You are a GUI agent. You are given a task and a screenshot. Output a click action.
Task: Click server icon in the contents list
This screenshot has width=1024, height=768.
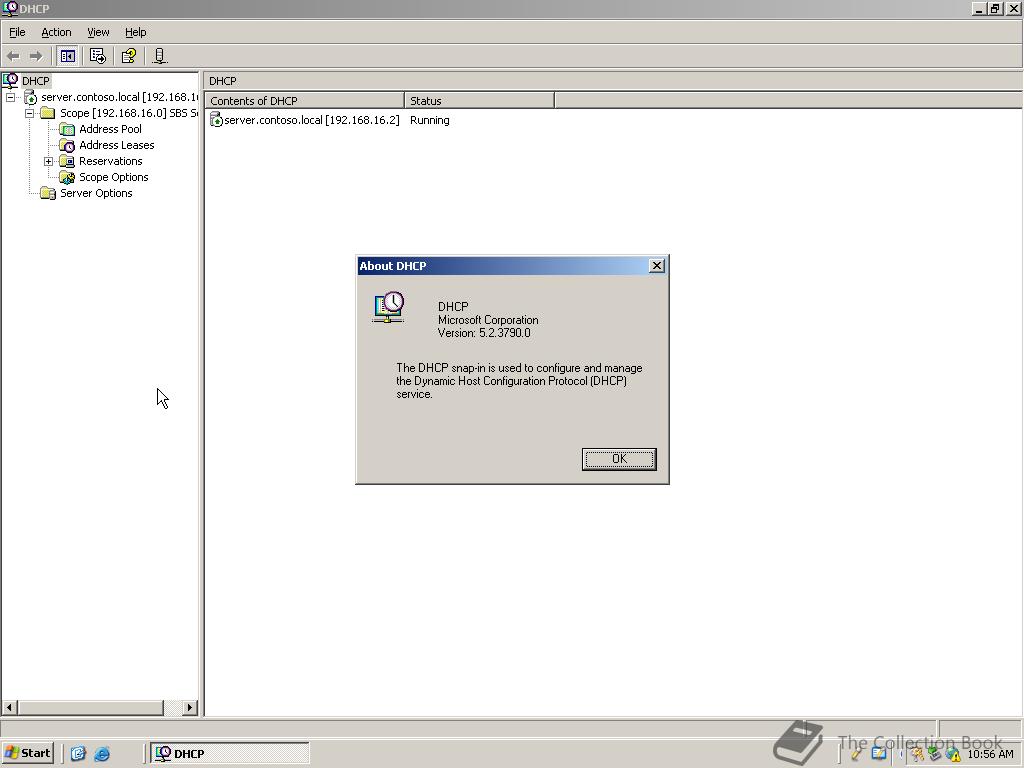(216, 120)
